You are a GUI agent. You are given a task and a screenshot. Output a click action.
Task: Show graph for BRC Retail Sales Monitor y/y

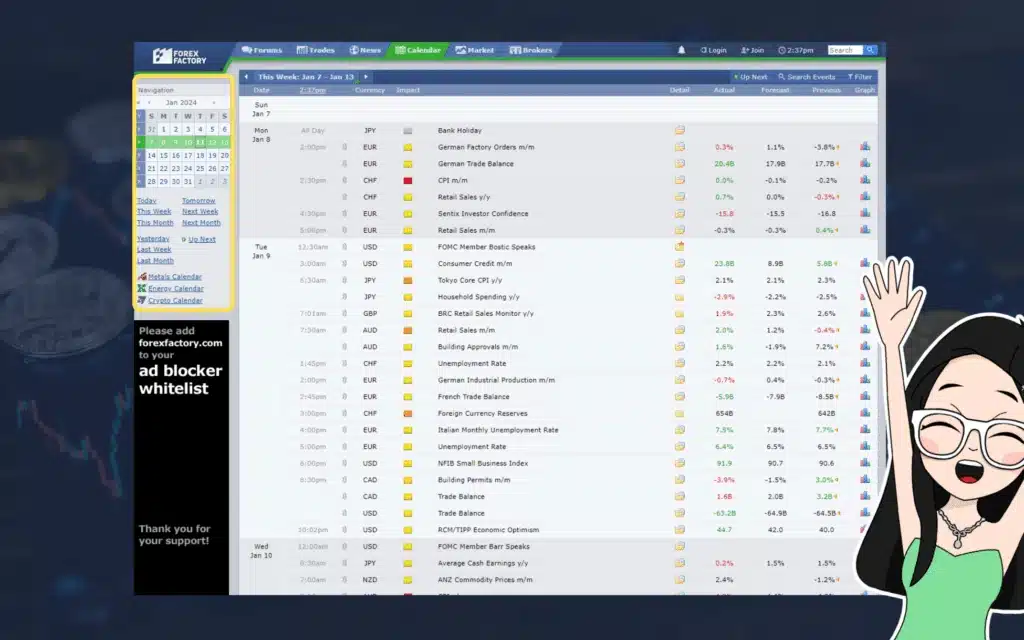(x=865, y=313)
